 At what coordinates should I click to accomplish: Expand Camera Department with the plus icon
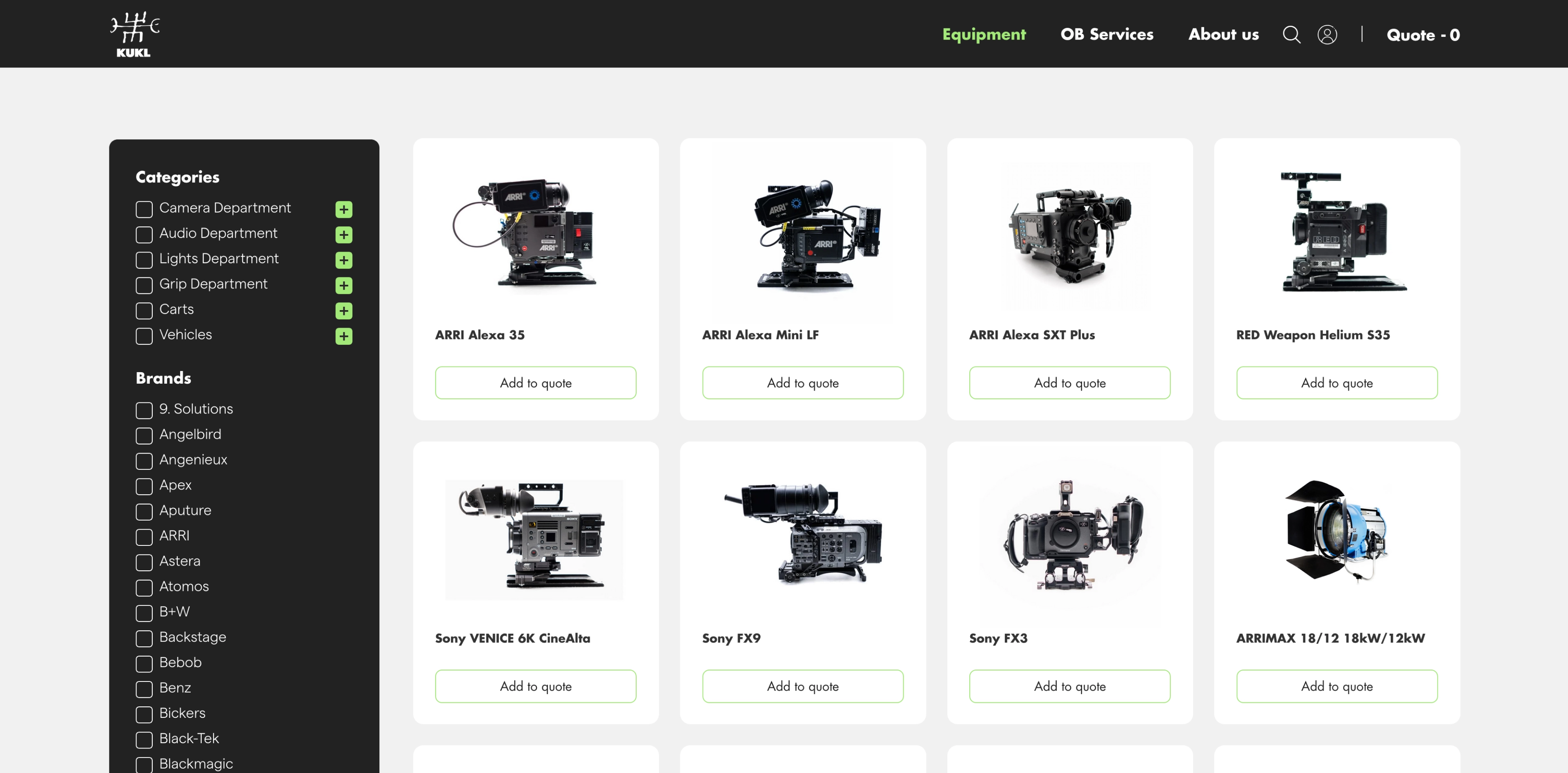(x=344, y=210)
